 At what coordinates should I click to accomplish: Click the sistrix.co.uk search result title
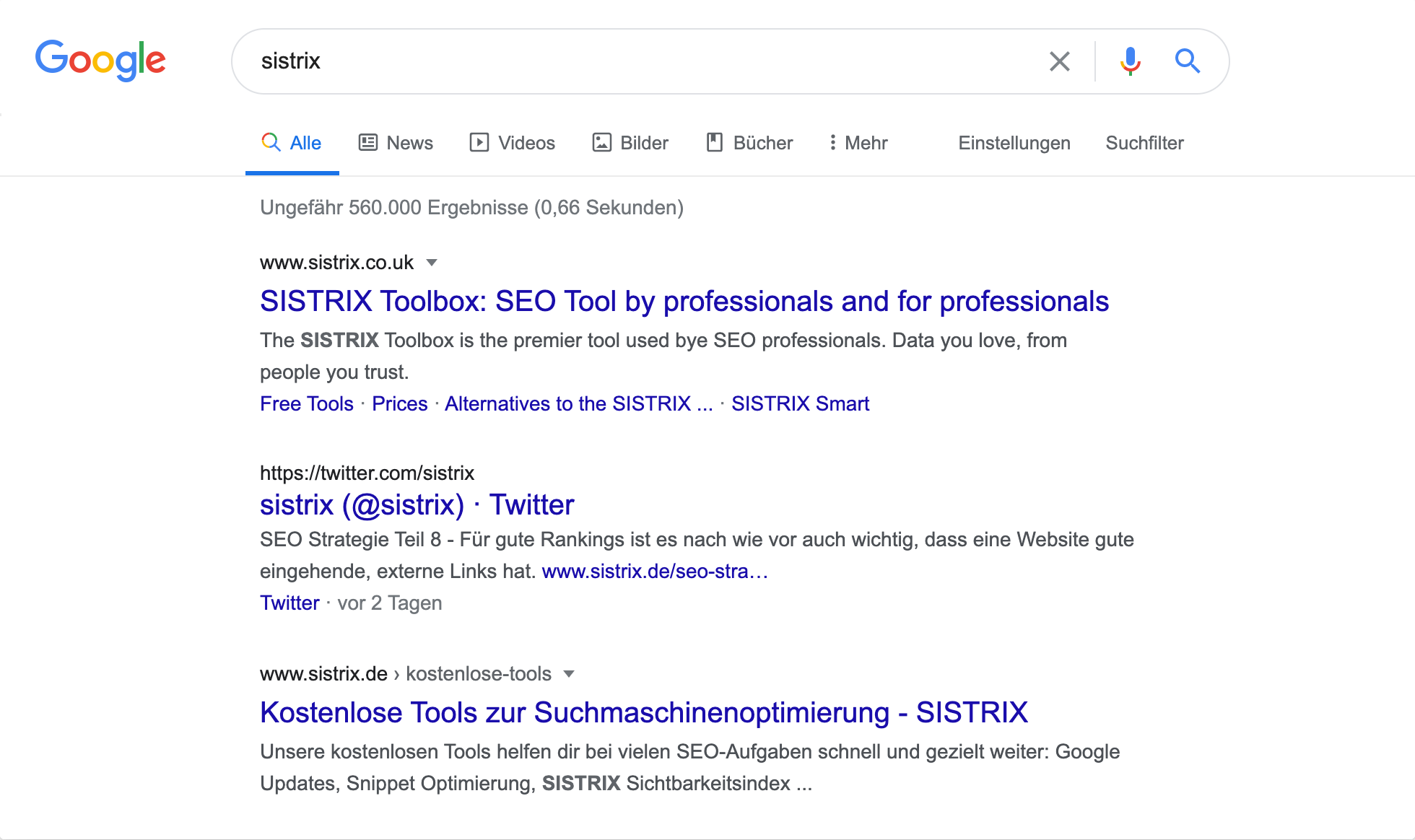pos(685,300)
